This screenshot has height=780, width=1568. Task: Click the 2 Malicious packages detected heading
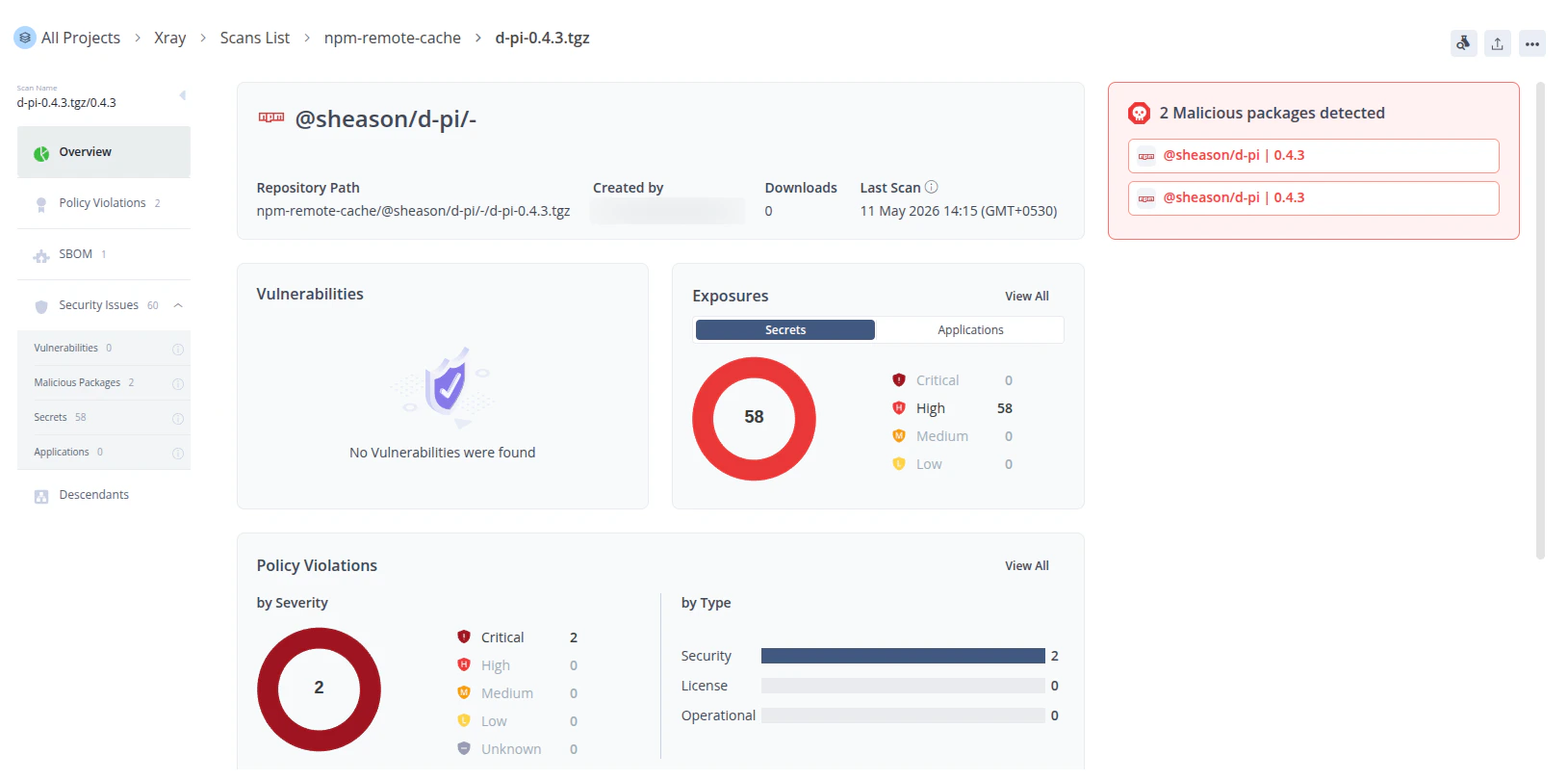(x=1272, y=114)
